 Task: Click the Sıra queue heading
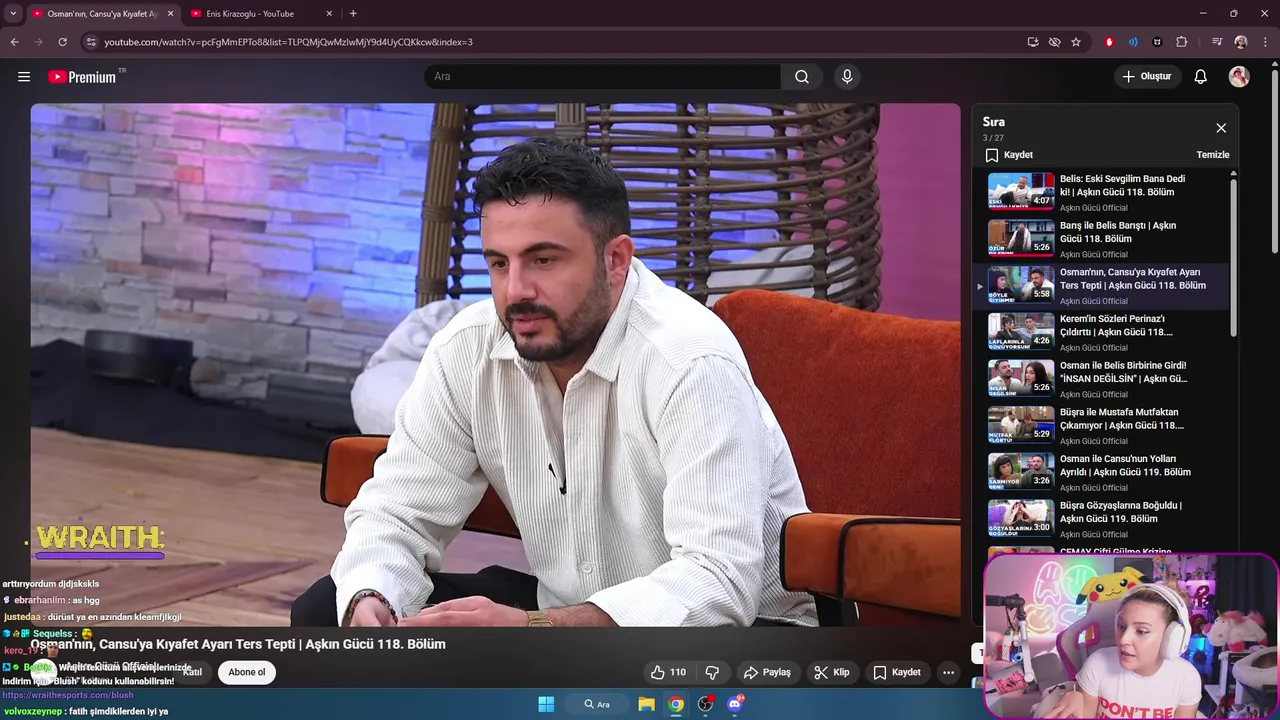(x=993, y=122)
